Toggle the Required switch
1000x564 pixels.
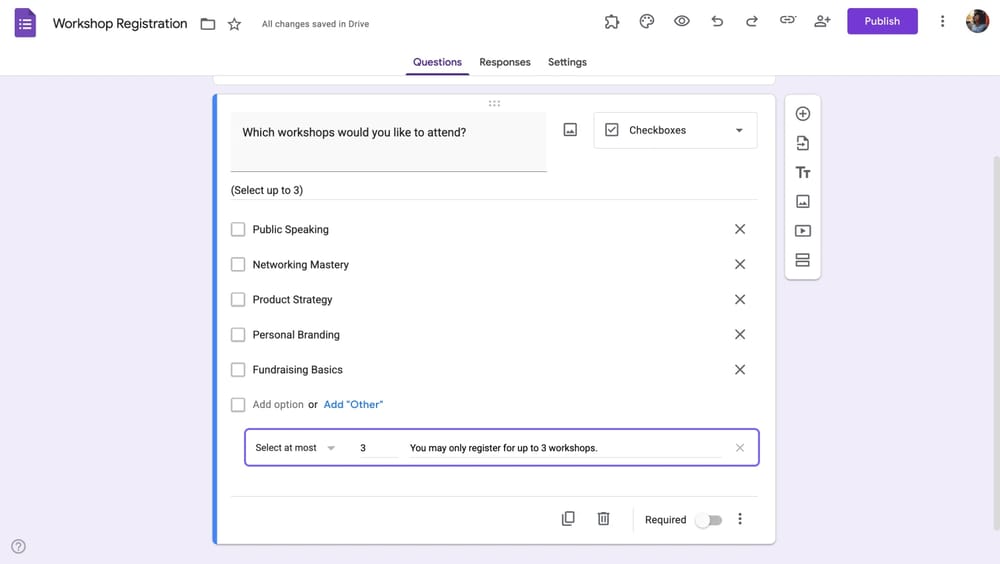708,520
